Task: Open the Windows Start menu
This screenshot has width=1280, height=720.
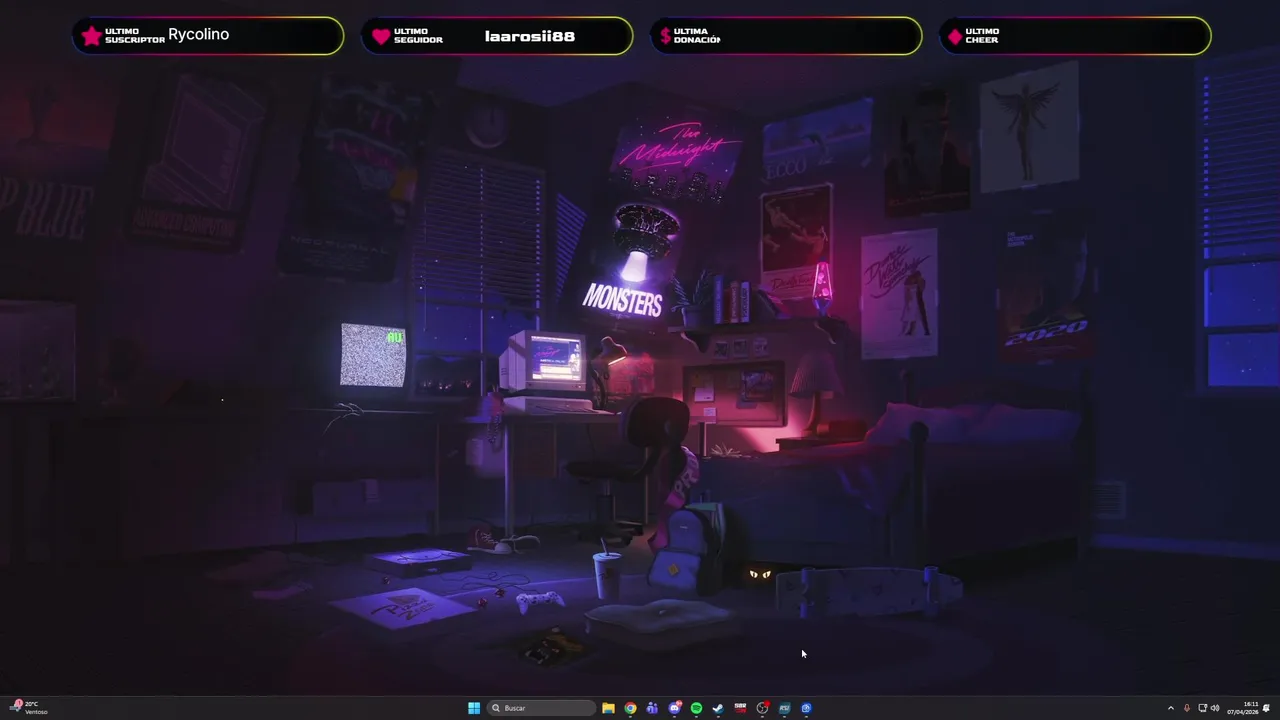Action: click(474, 708)
